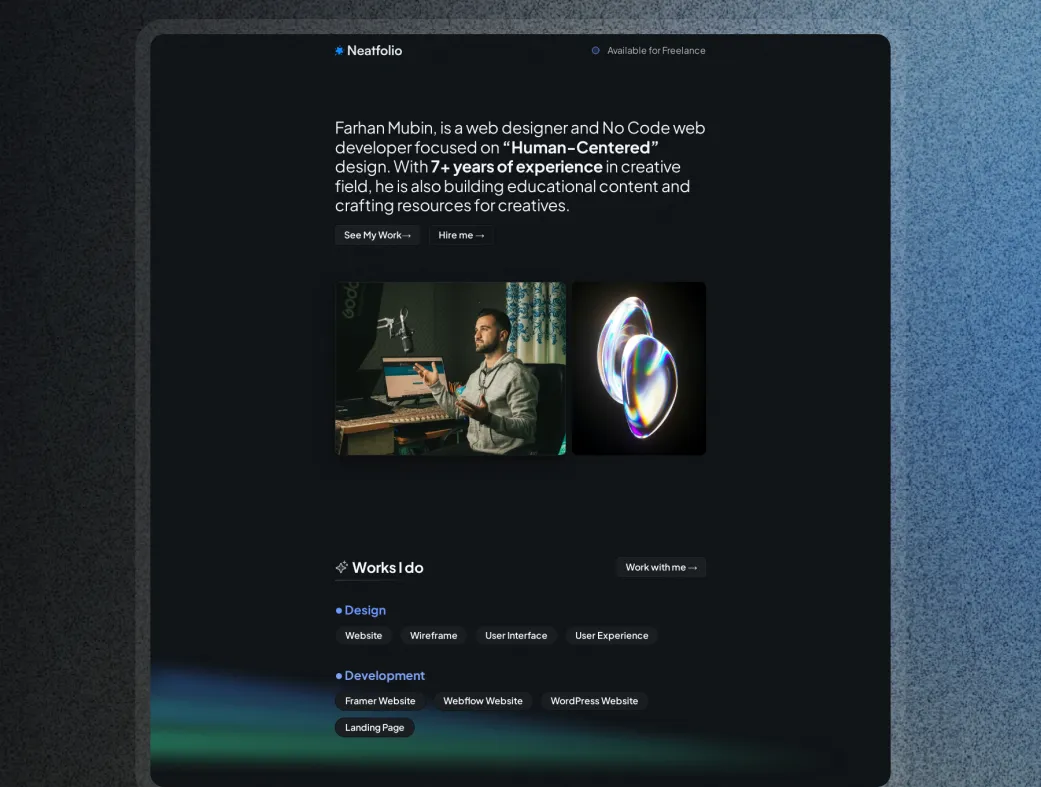This screenshot has width=1041, height=787.
Task: Select the Website tag
Action: pos(363,636)
